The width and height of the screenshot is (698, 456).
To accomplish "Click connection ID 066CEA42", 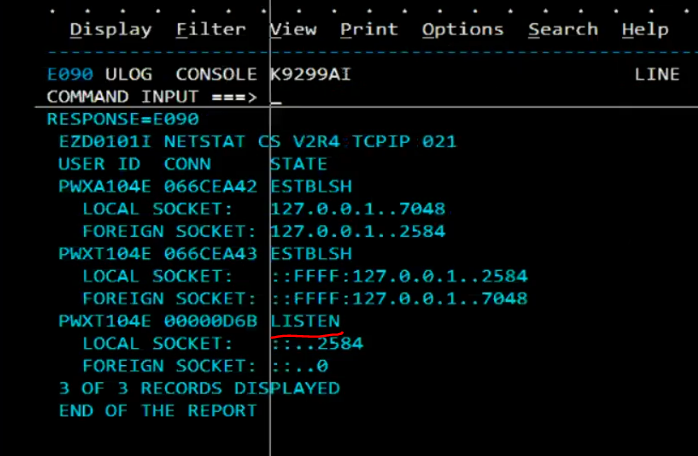I will 211,186.
